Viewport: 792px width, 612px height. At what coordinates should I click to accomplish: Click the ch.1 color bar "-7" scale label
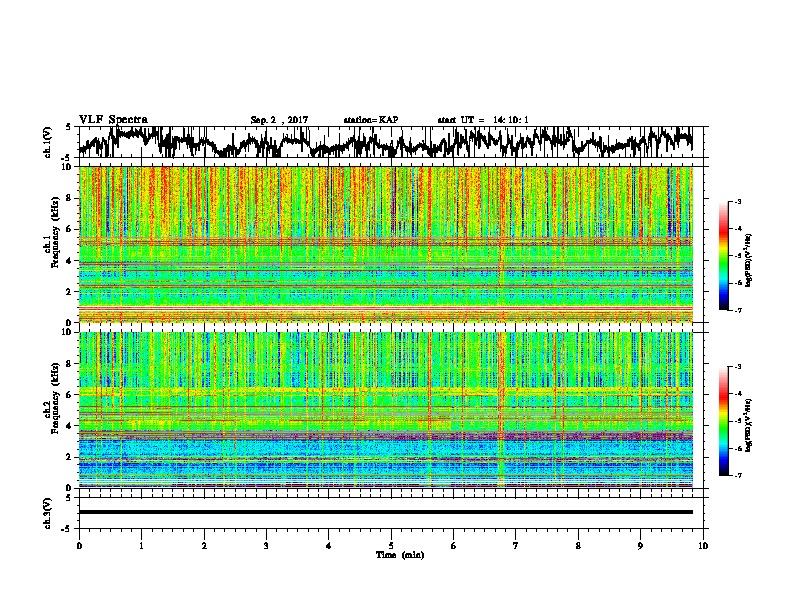pos(738,310)
